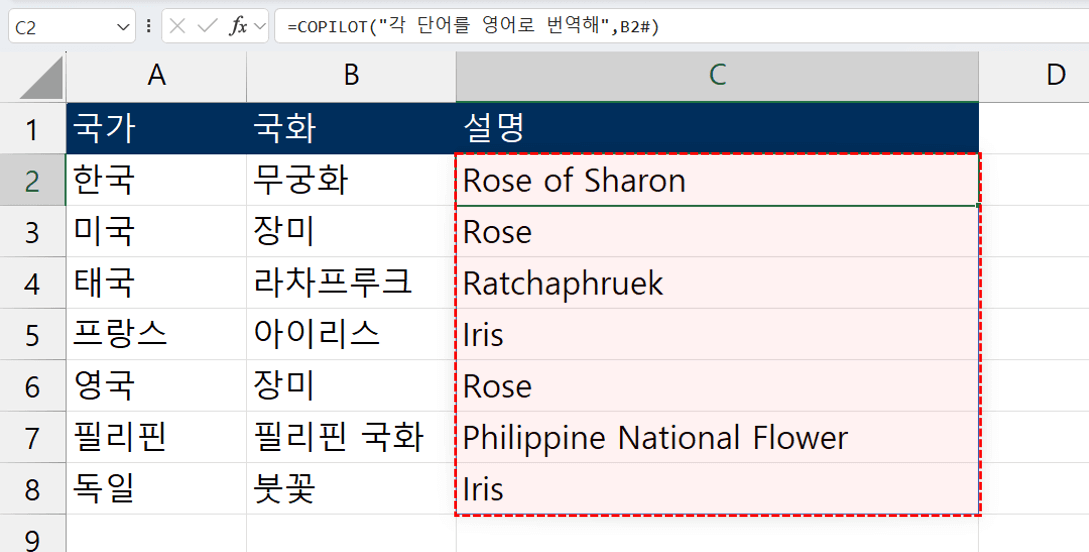Select the row 9 header
The height and width of the screenshot is (552, 1089).
(32, 538)
